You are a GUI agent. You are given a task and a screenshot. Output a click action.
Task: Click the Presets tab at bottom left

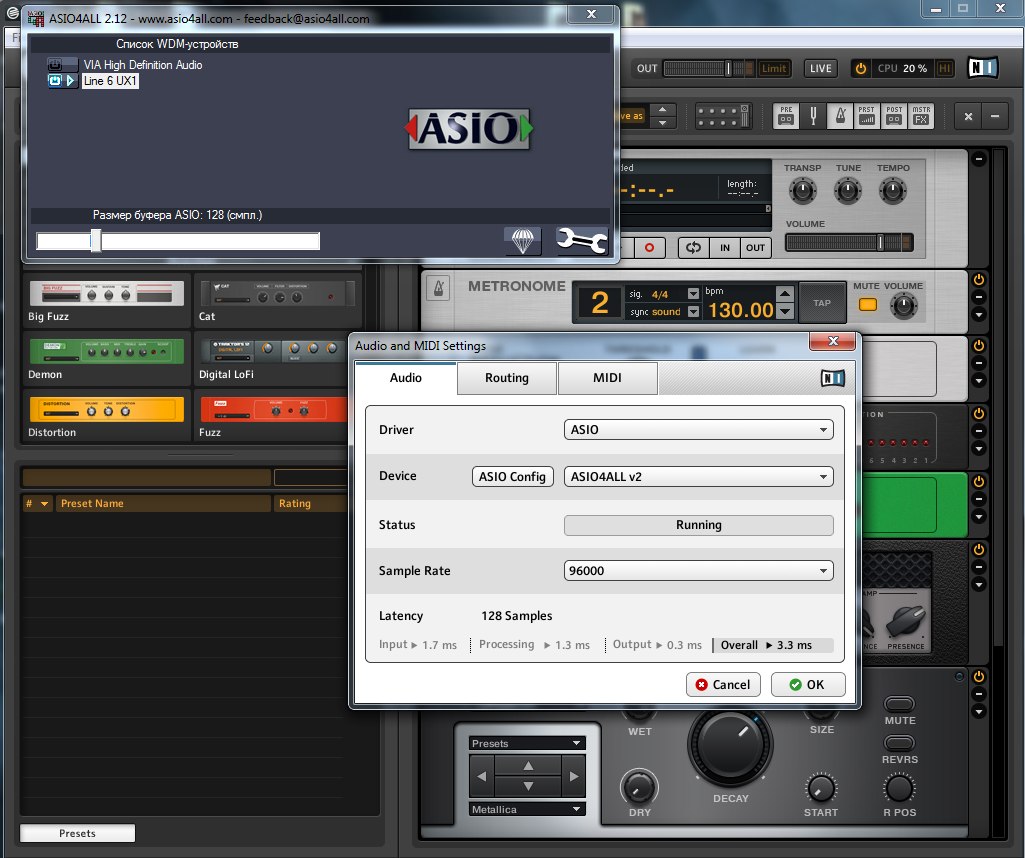(x=77, y=833)
